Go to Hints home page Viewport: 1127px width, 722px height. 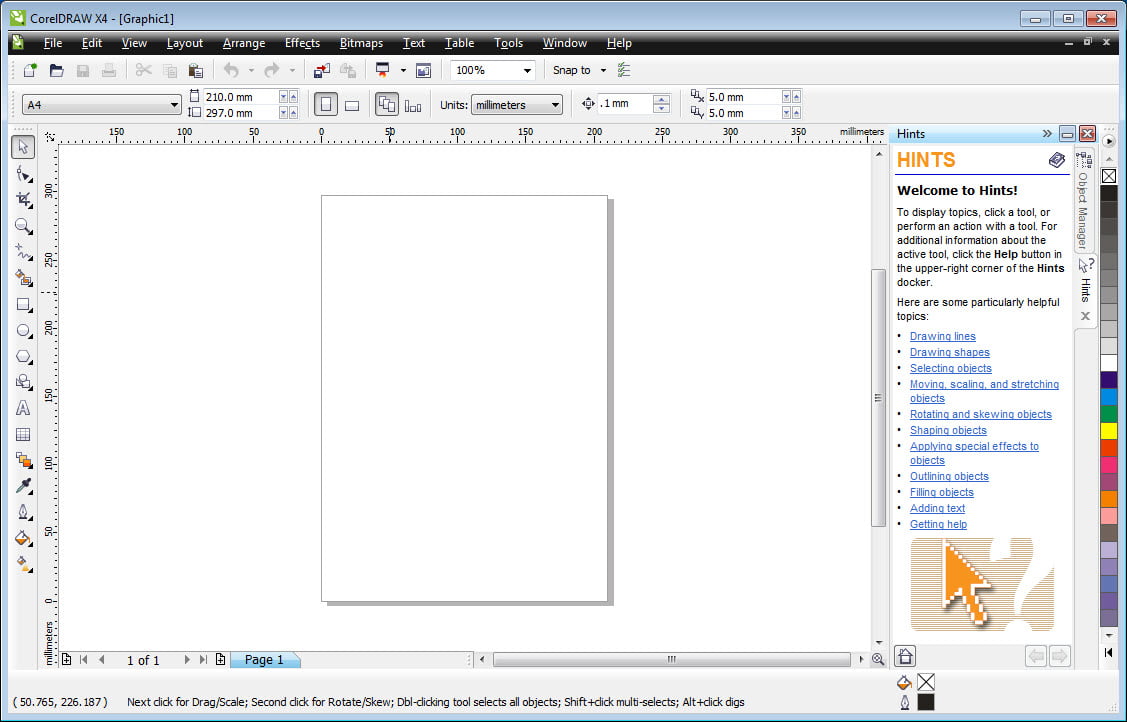coord(905,656)
